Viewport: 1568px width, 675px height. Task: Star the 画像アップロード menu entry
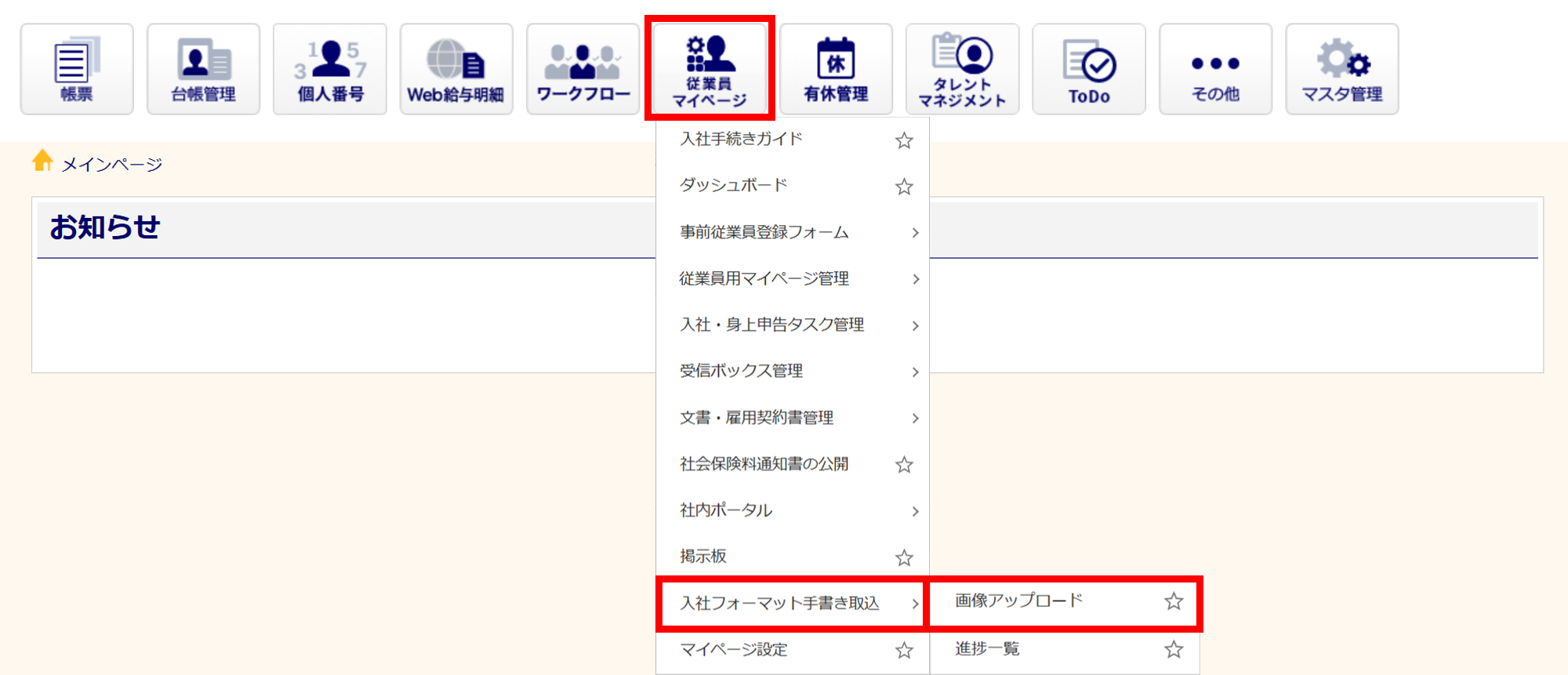tap(1173, 601)
